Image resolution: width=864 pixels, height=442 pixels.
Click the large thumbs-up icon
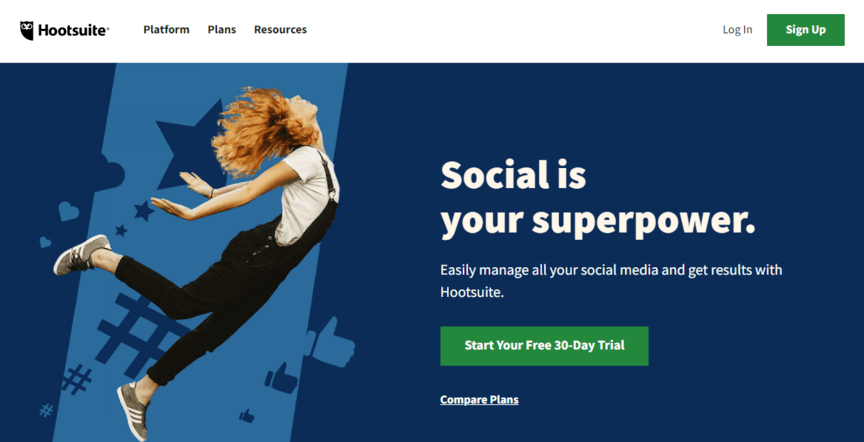[331, 342]
